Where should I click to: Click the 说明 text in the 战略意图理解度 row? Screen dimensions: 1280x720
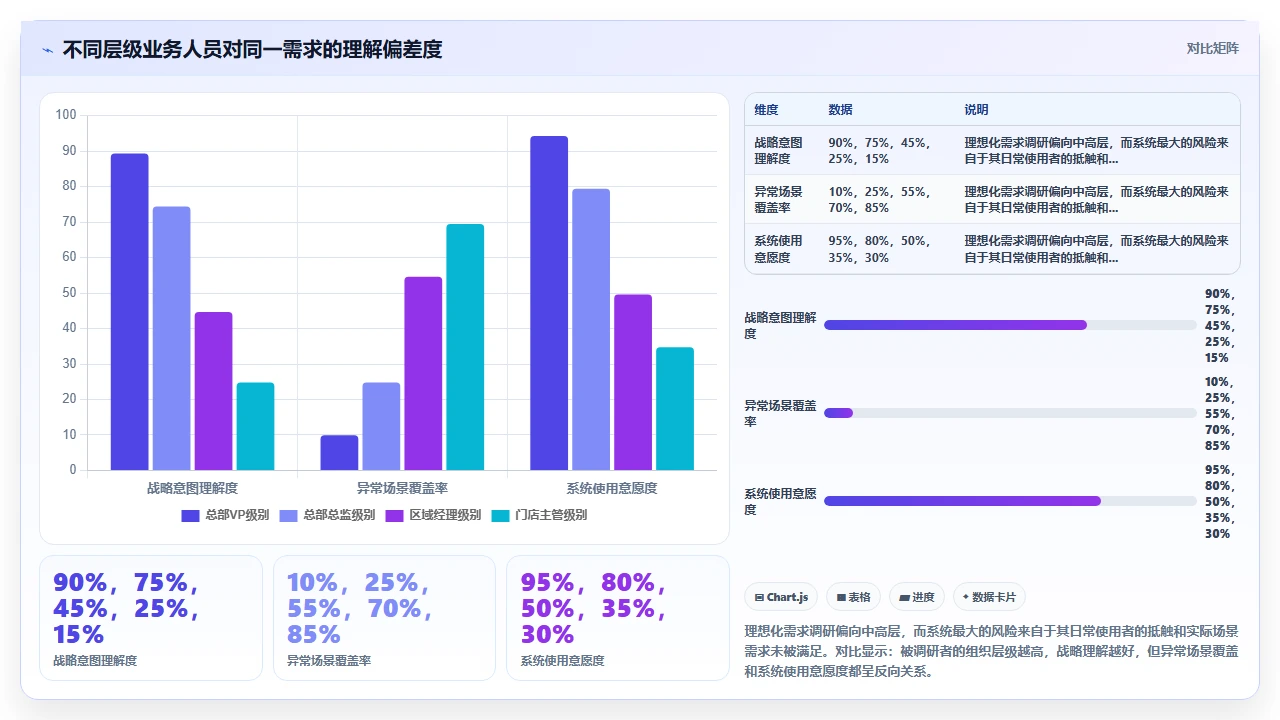1097,151
